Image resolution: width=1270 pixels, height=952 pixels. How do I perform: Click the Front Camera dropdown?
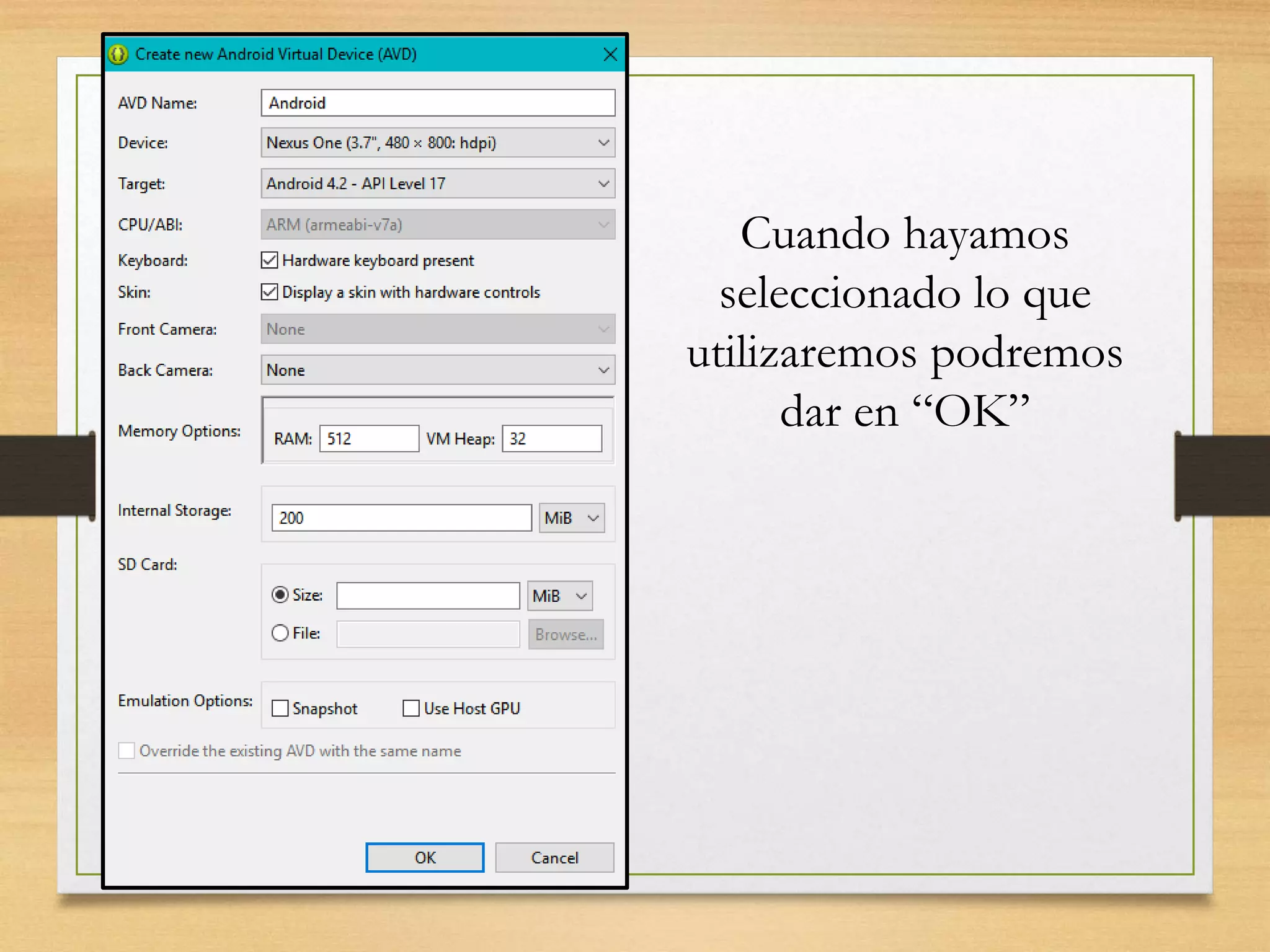click(438, 329)
